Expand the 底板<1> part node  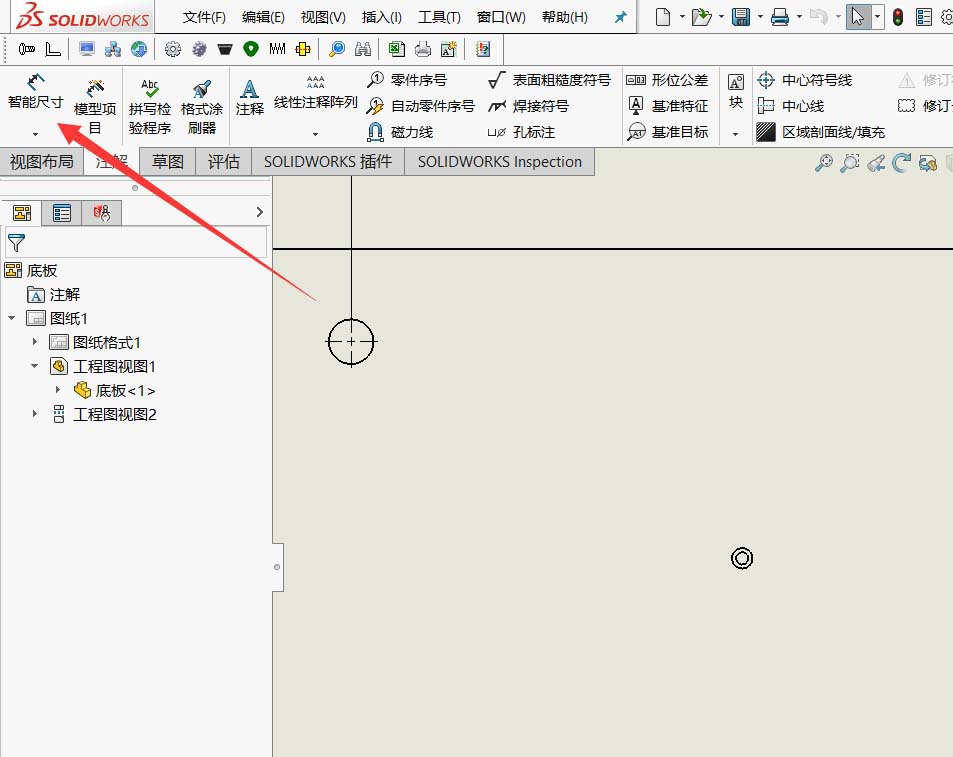point(58,390)
